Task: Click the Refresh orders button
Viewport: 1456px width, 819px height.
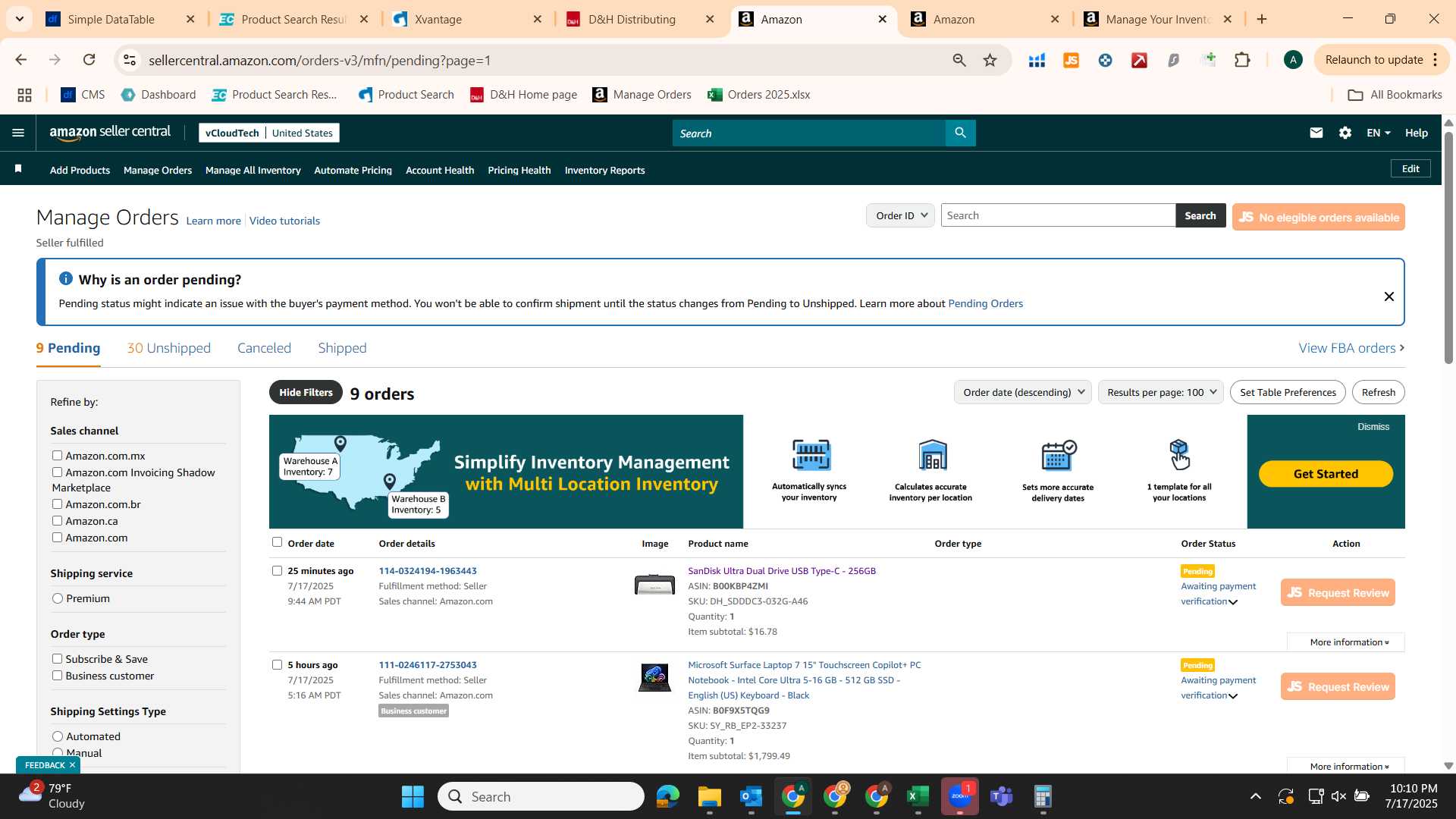Action: [1378, 392]
